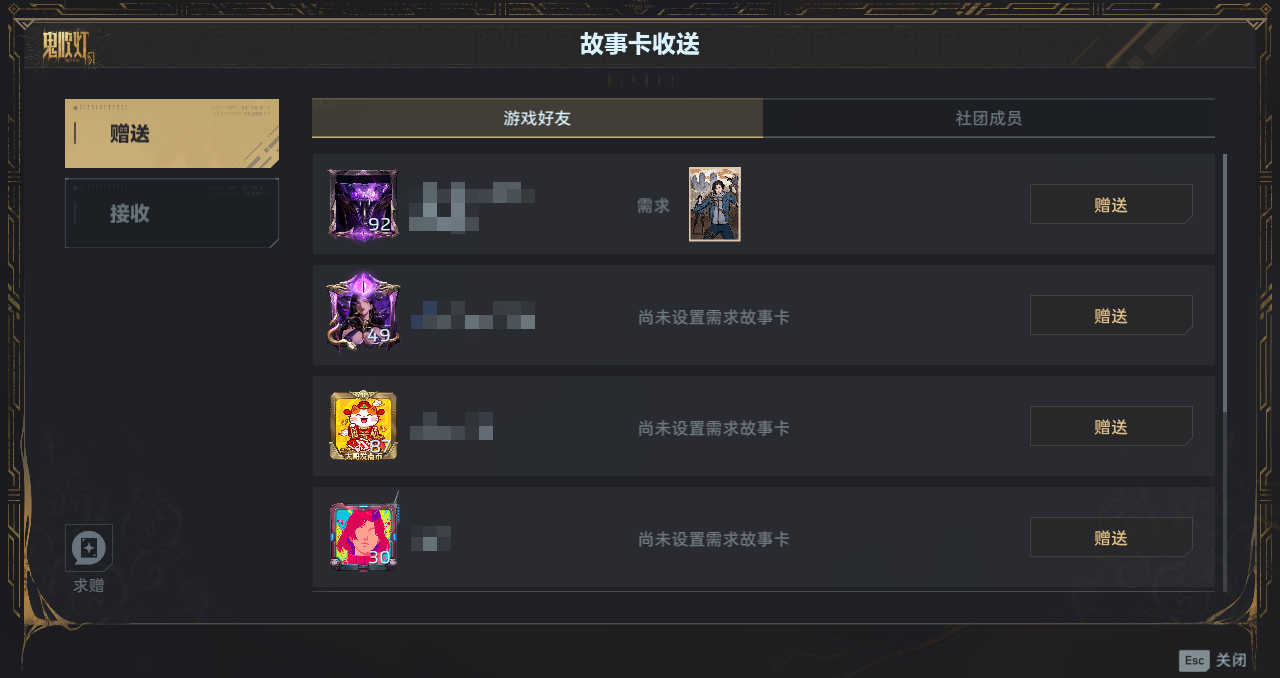Switch to the 游戏好友 tab
Viewport: 1280px width, 678px height.
tap(537, 118)
